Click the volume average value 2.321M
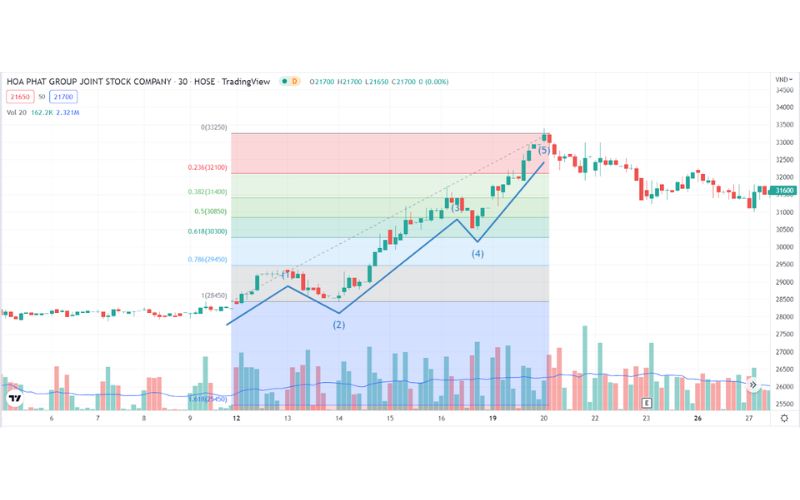 coord(67,112)
